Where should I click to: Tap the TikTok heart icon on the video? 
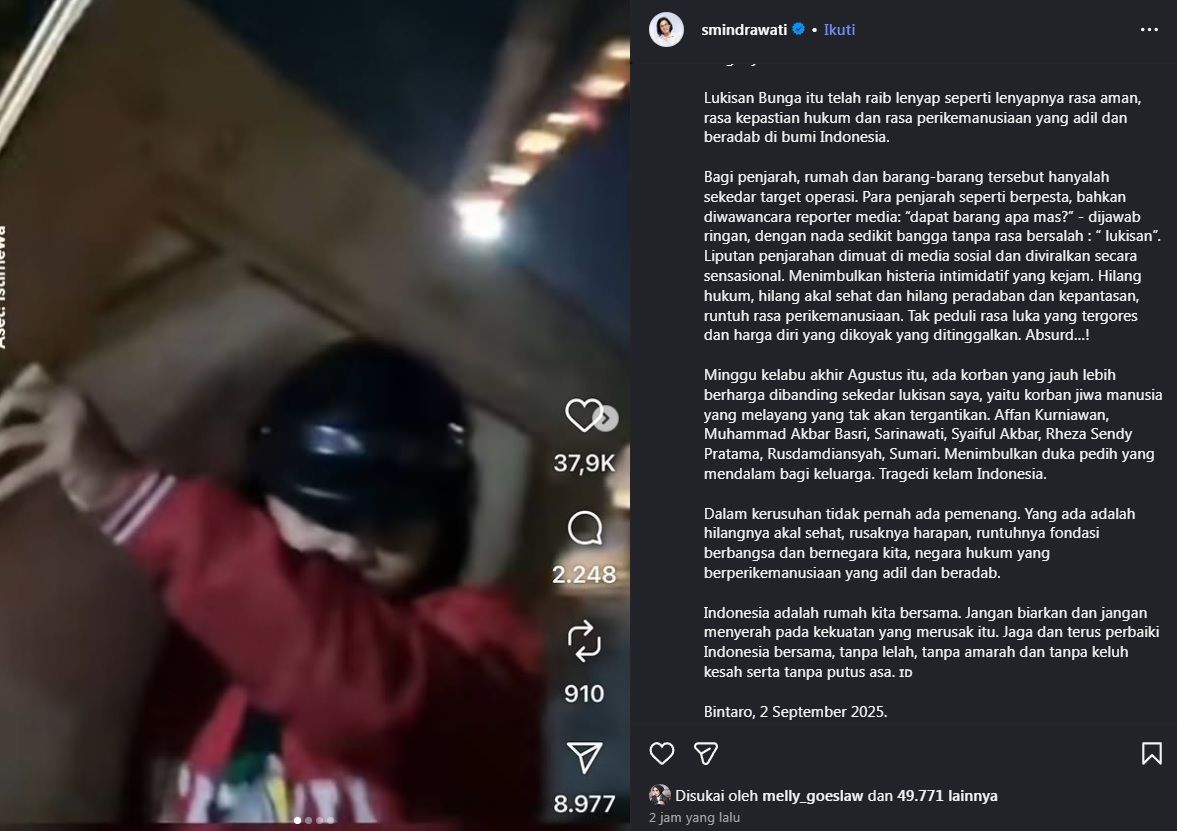(582, 415)
